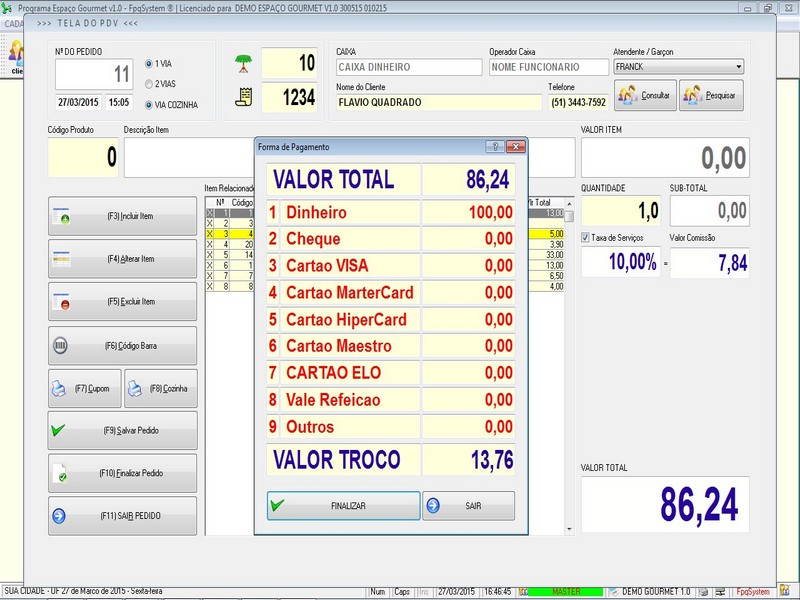This screenshot has height=600, width=800.
Task: Click the Telefone field
Action: coord(578,103)
